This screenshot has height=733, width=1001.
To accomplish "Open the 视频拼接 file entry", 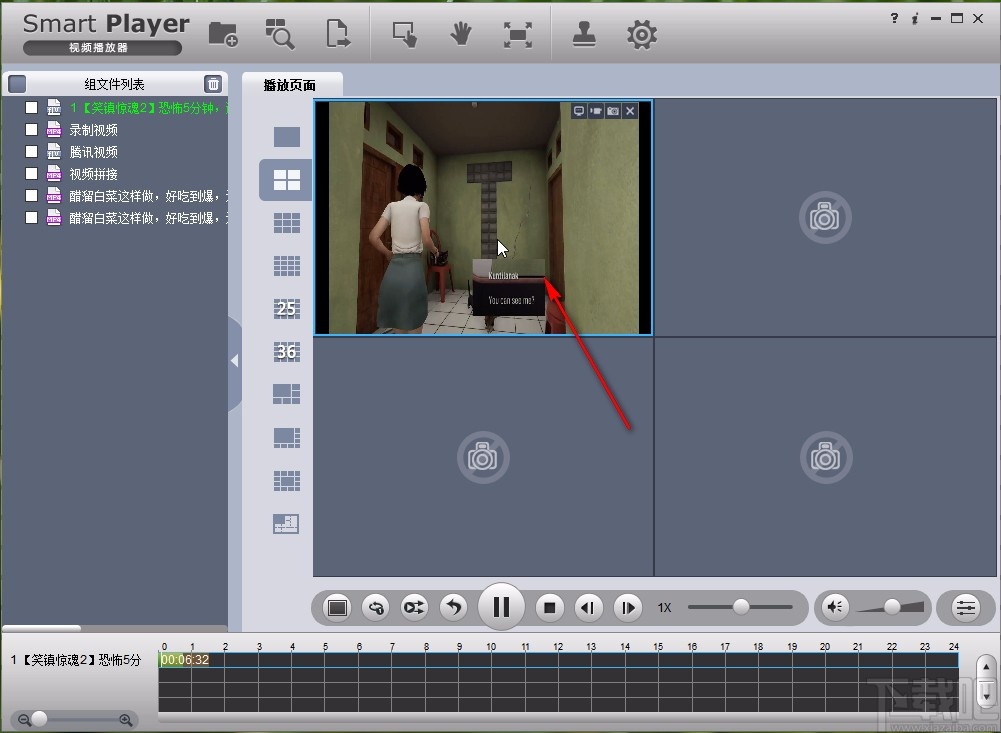I will pyautogui.click(x=93, y=174).
